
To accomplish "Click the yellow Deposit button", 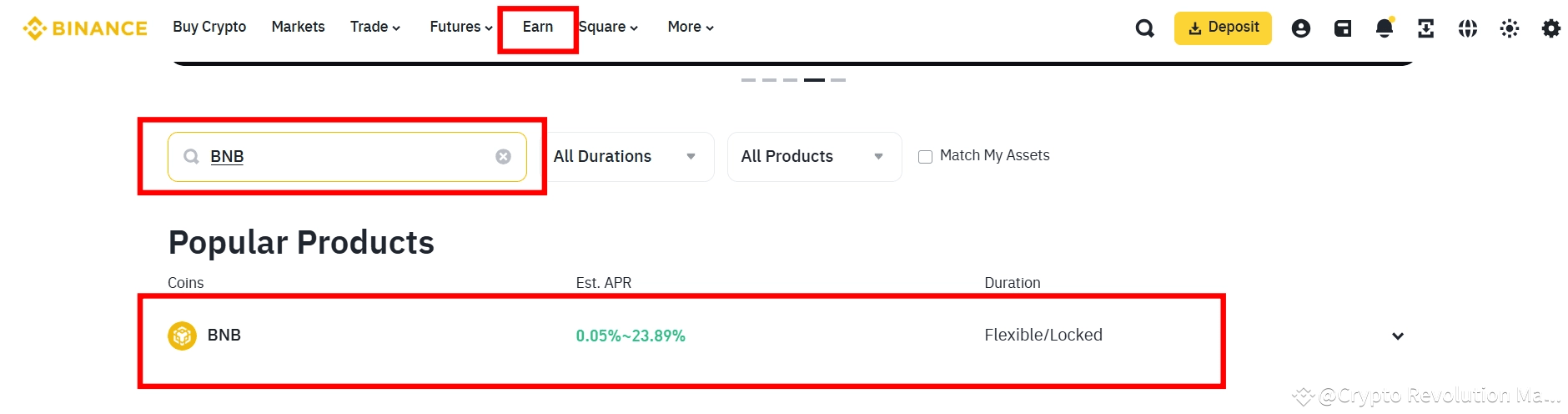I will (x=1222, y=28).
